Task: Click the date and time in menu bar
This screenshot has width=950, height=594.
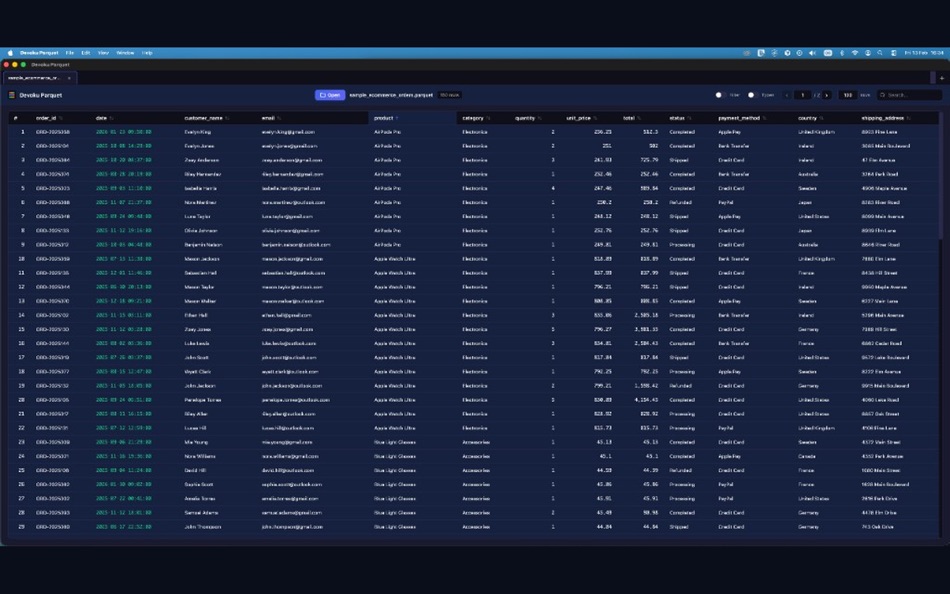Action: point(924,53)
